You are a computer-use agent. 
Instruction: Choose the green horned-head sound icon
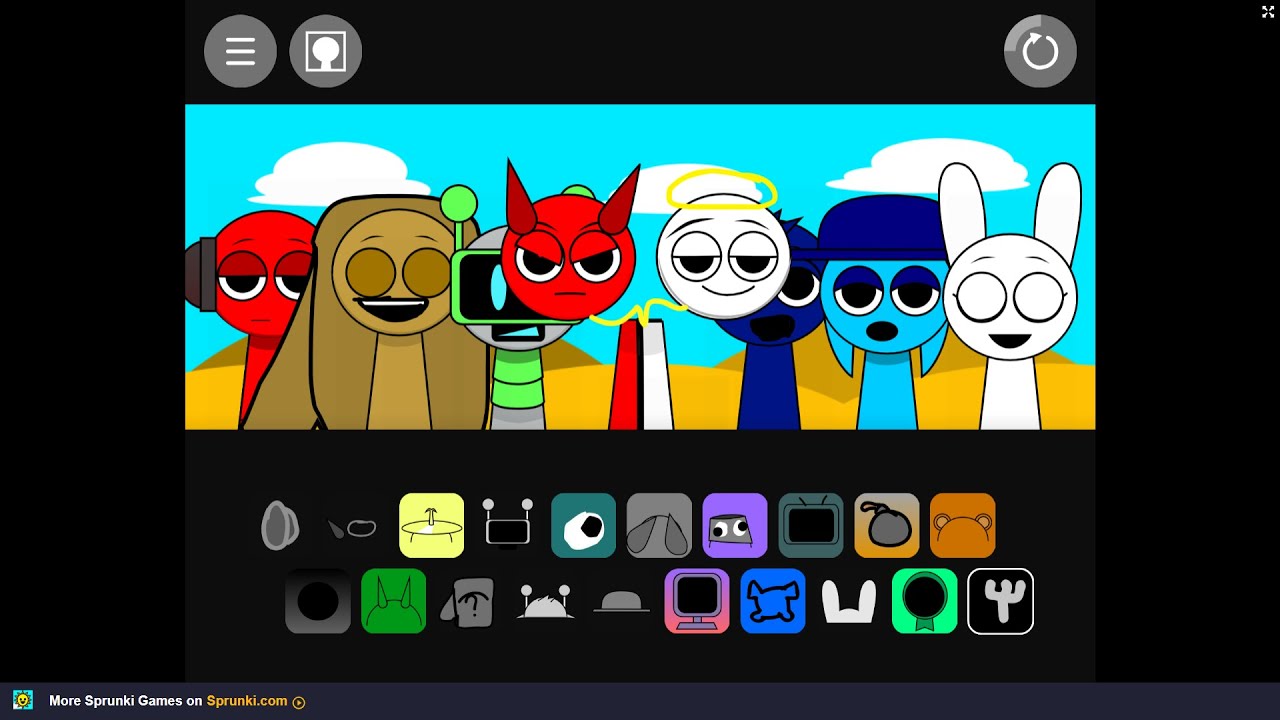click(394, 601)
